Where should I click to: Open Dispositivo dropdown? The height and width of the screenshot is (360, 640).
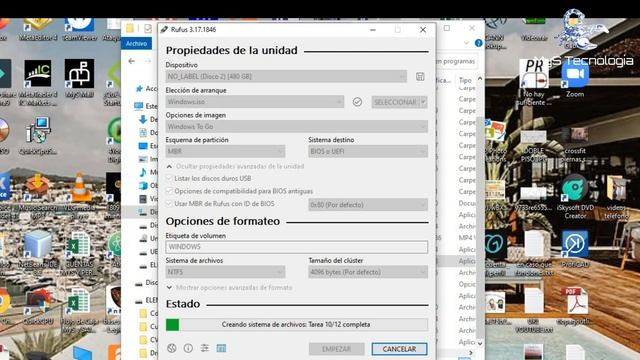[x=286, y=76]
